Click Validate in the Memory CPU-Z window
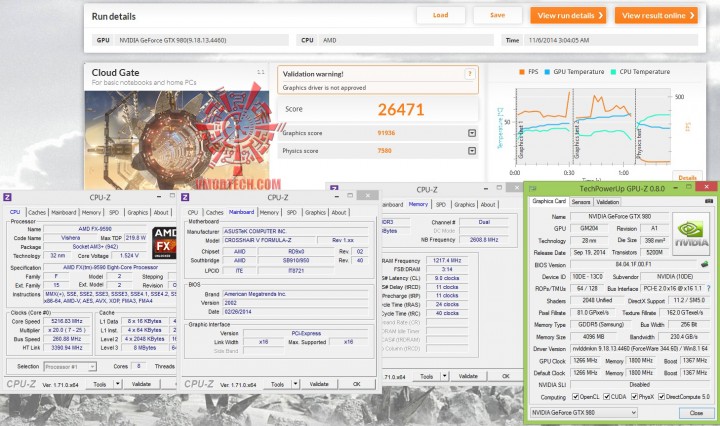 coord(468,376)
